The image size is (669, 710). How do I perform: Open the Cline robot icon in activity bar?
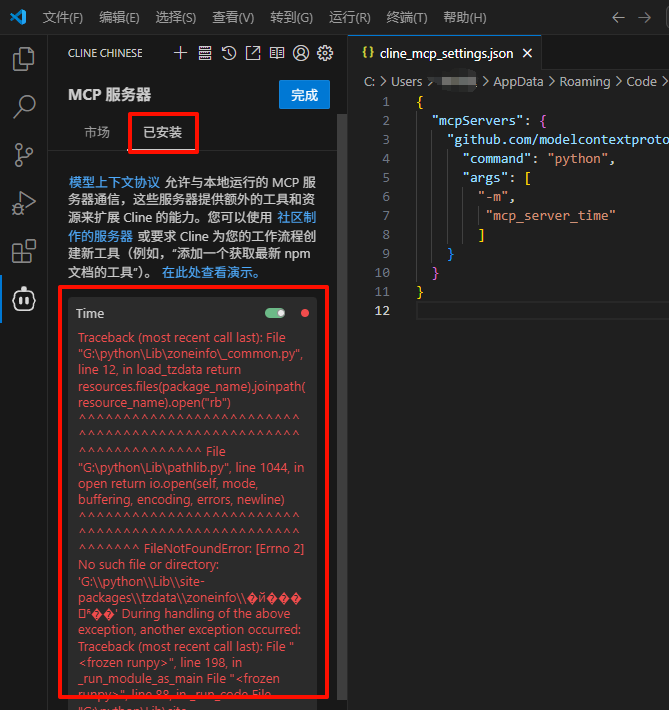point(24,299)
